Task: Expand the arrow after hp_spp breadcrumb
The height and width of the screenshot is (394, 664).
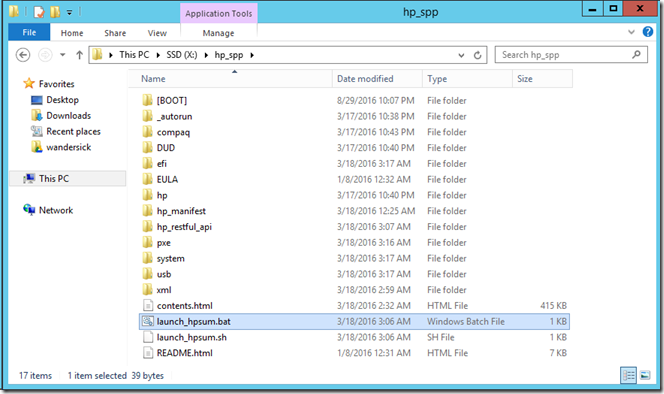Action: point(252,55)
